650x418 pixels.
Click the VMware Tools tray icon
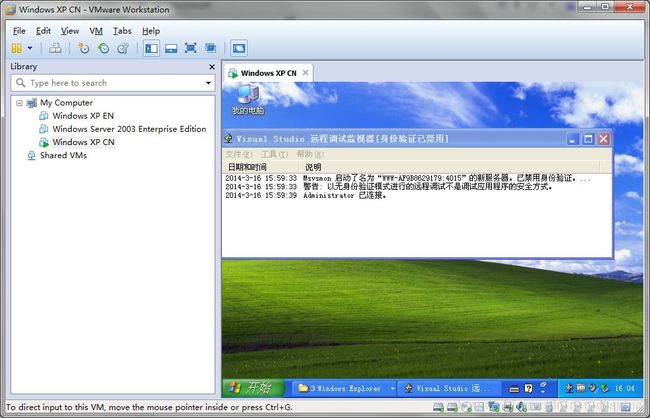581,388
